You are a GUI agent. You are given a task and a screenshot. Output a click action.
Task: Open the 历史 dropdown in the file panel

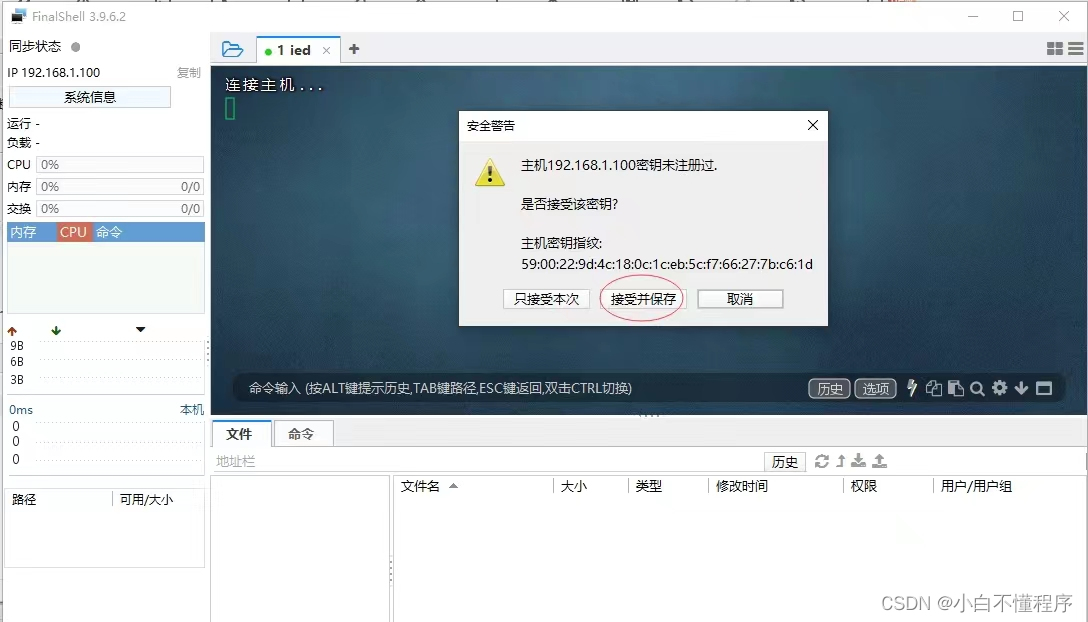785,461
